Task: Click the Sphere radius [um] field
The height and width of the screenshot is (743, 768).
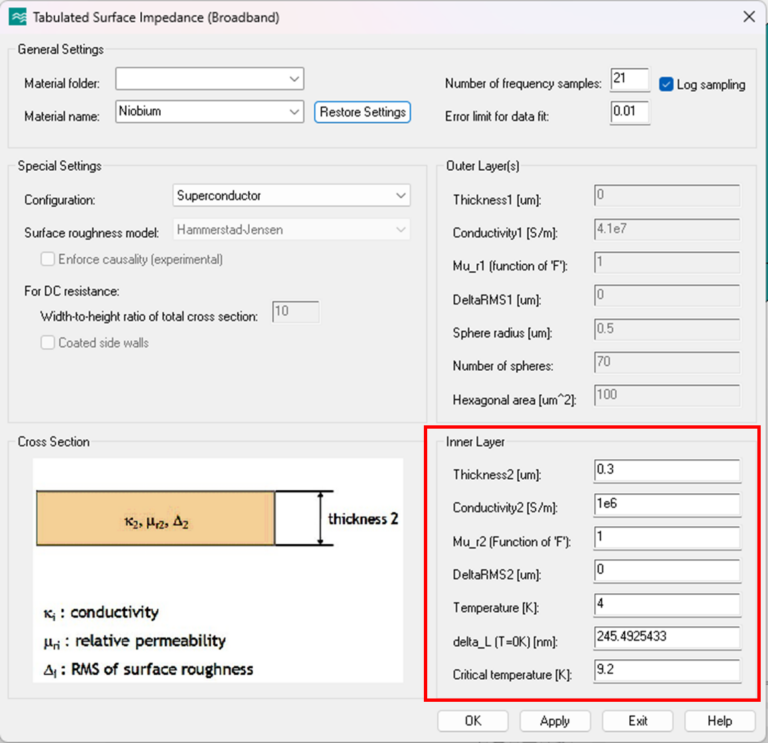Action: click(x=667, y=330)
